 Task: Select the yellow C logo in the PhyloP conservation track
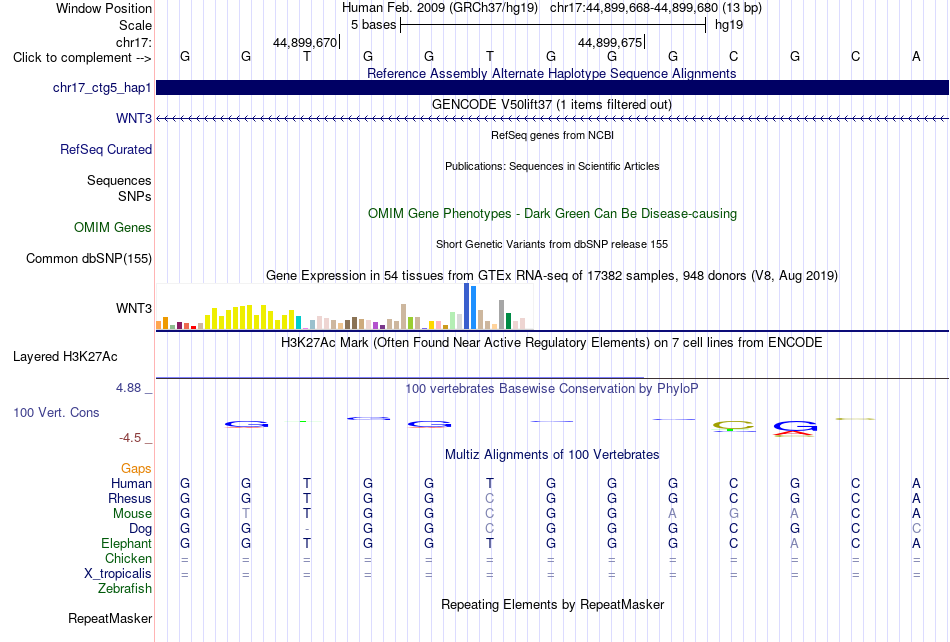click(734, 426)
